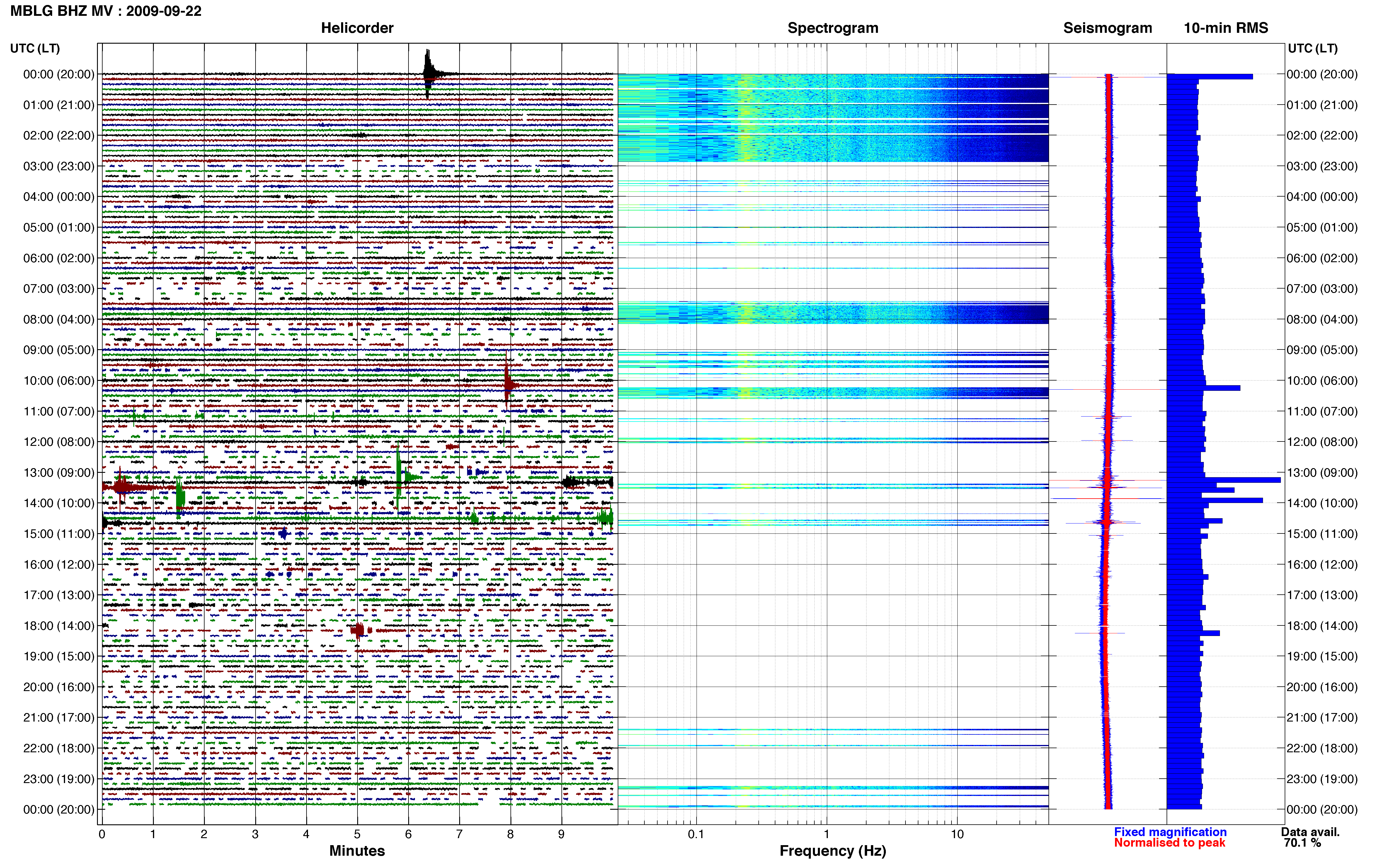This screenshot has height=868, width=1389.
Task: Click the left 10:00 (06:00) time label
Action: pos(59,381)
